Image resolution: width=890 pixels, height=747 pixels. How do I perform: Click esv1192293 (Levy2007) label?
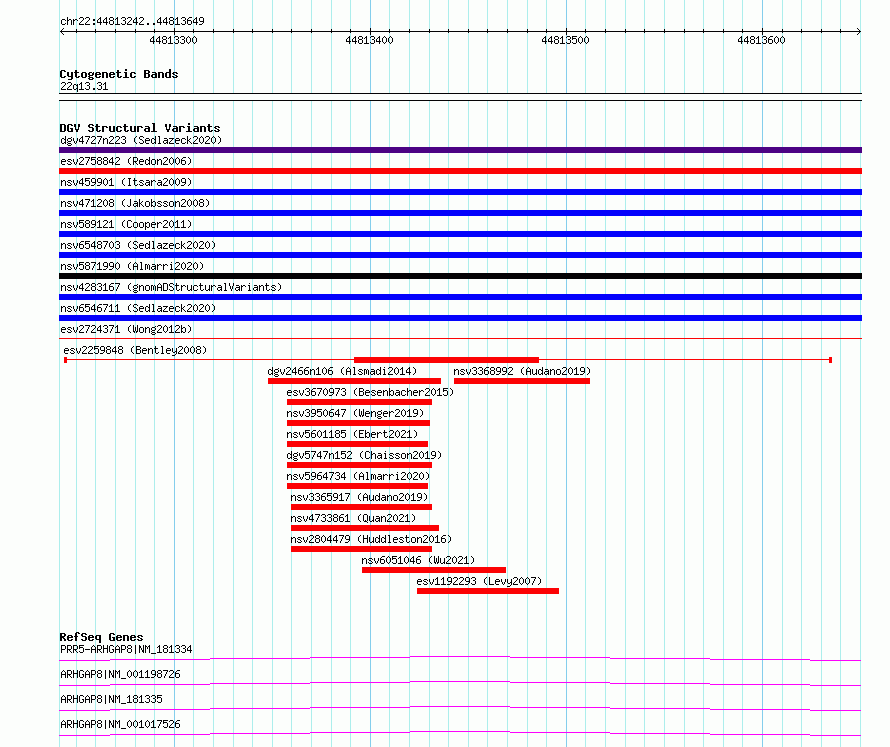pyautogui.click(x=479, y=581)
